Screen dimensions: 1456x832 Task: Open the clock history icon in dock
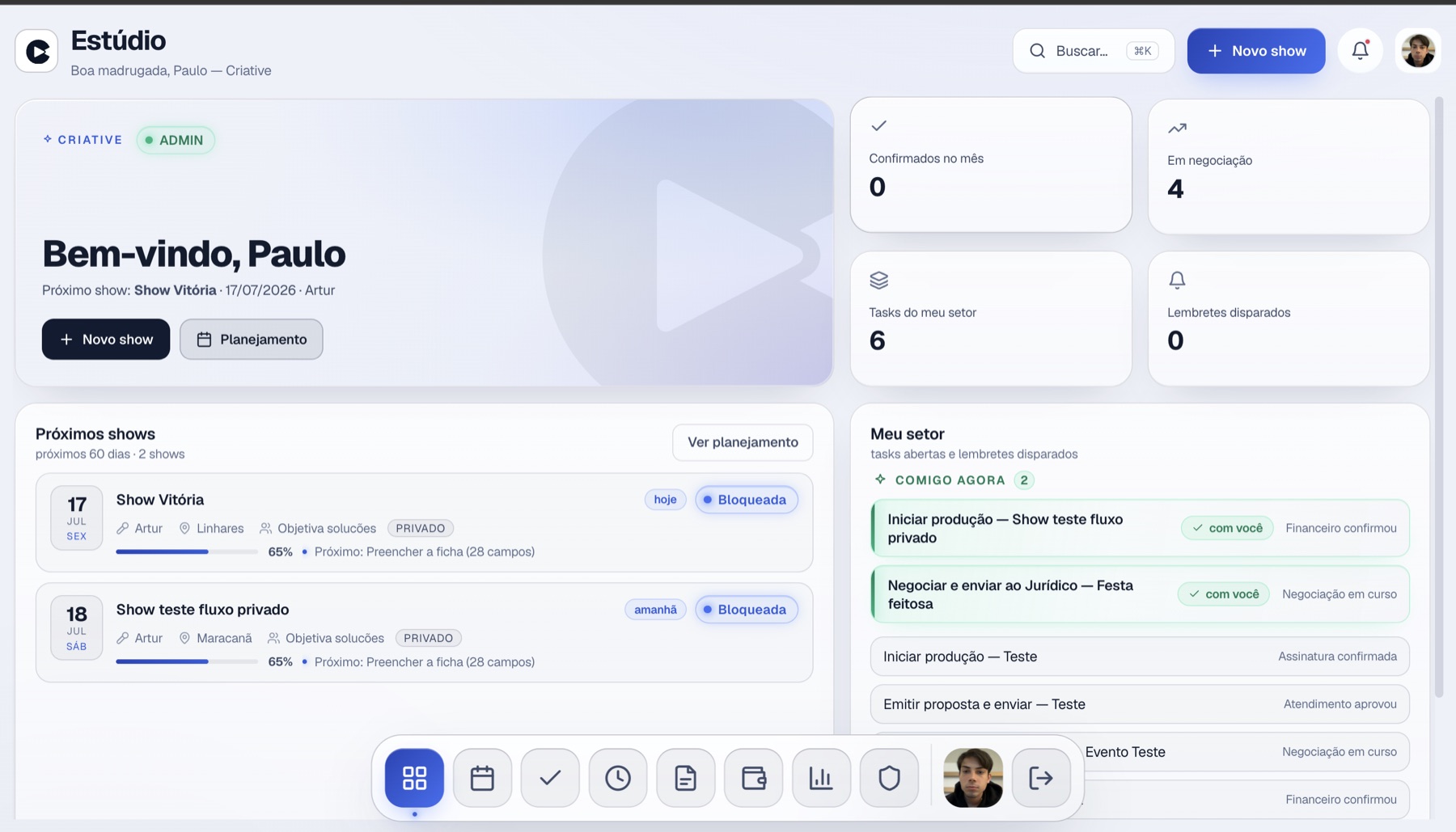[618, 778]
